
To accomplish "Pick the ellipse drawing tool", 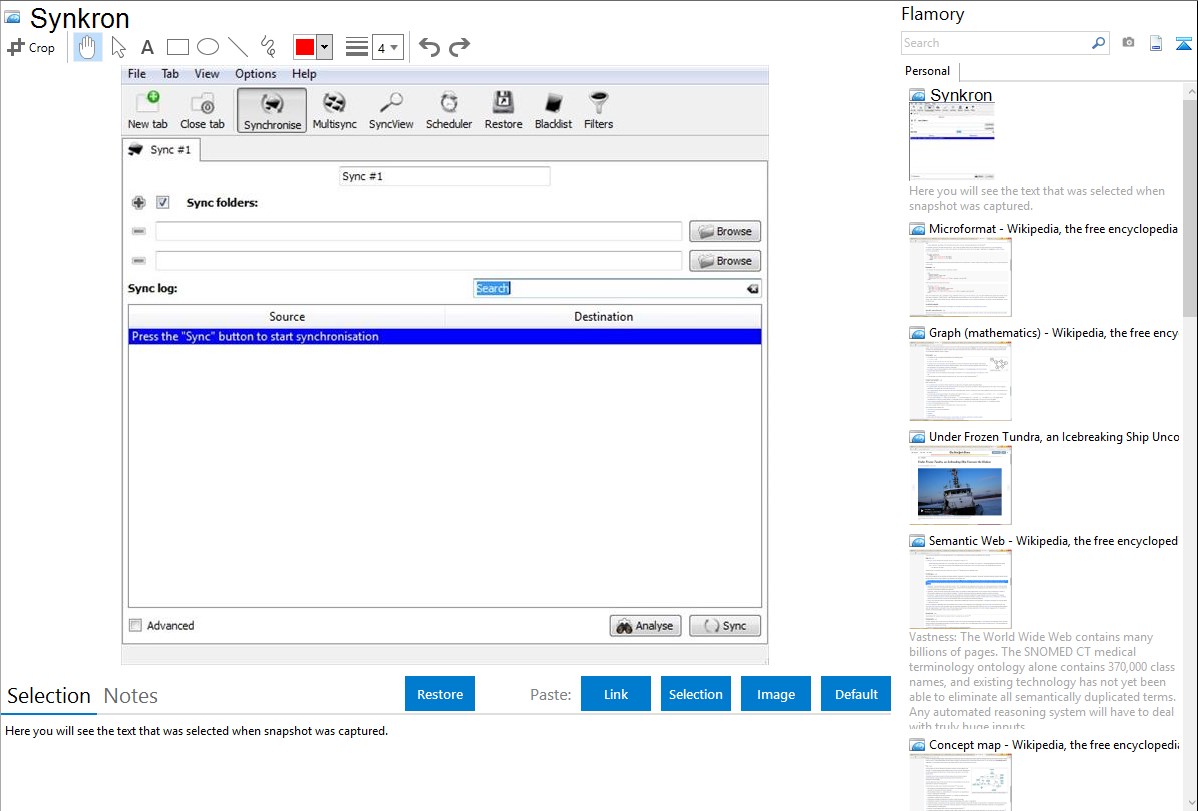I will click(x=208, y=47).
